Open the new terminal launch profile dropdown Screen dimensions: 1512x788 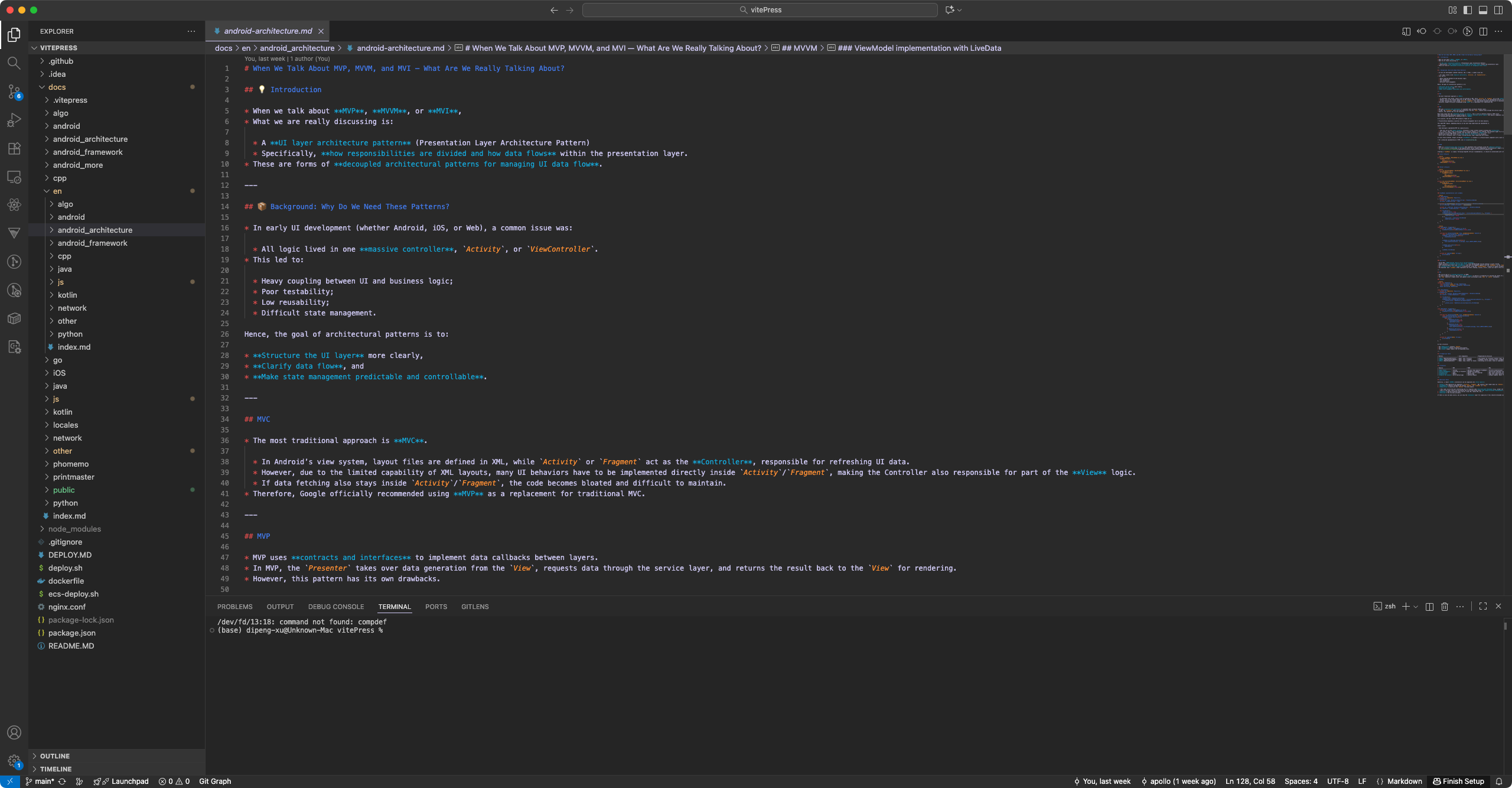coord(1416,607)
